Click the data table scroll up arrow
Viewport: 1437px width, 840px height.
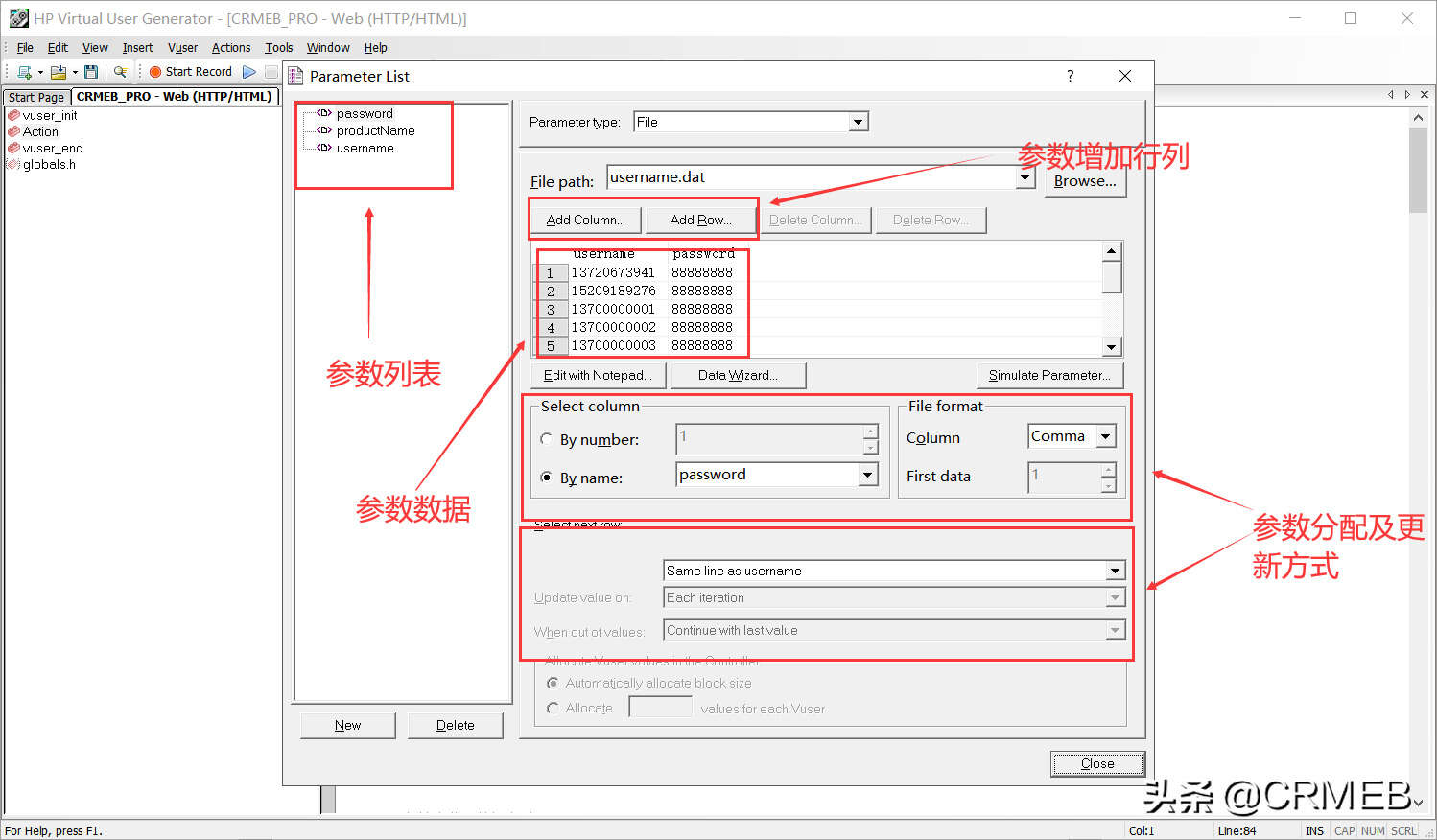click(1111, 251)
